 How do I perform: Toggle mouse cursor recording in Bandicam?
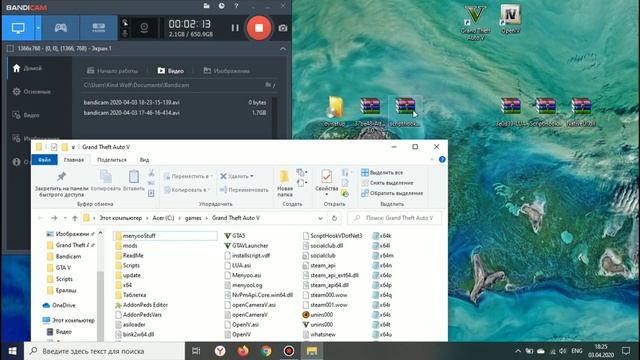click(125, 22)
